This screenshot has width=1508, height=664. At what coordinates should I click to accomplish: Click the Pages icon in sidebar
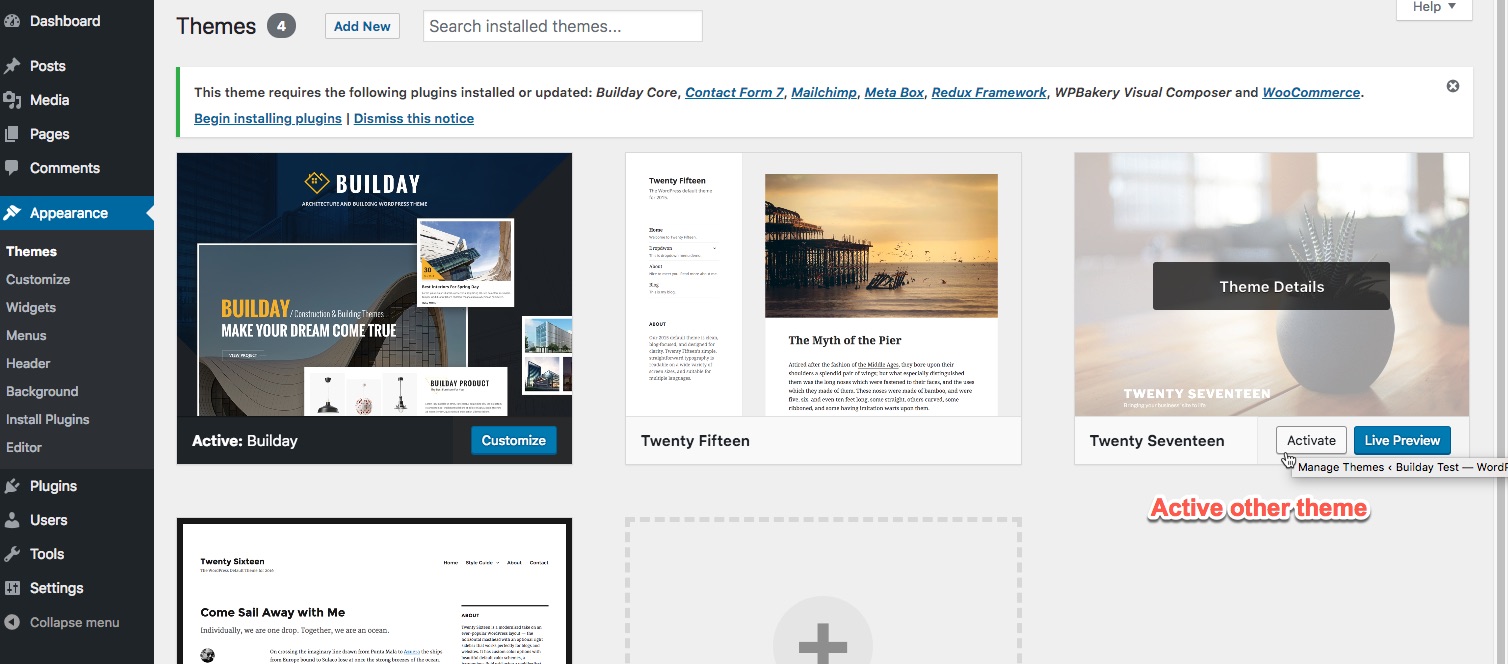pos(12,134)
